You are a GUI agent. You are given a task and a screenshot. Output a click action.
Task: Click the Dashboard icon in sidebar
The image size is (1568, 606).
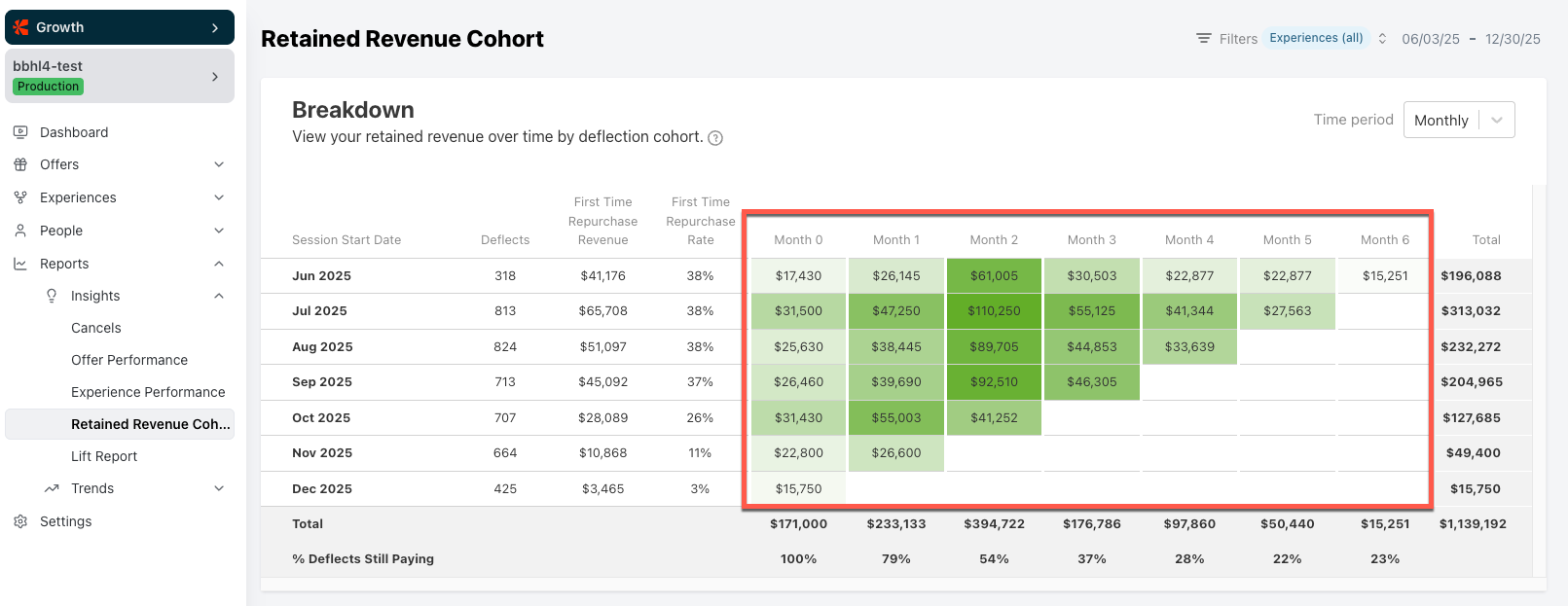20,132
